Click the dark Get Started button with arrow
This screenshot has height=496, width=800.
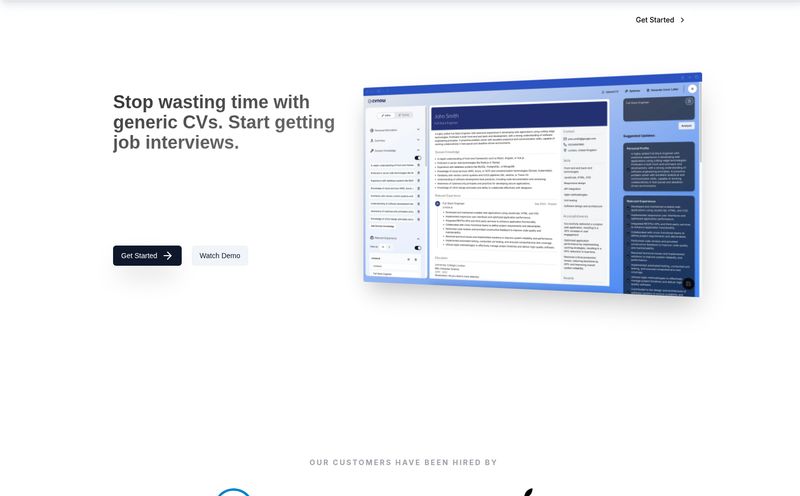[x=147, y=256]
